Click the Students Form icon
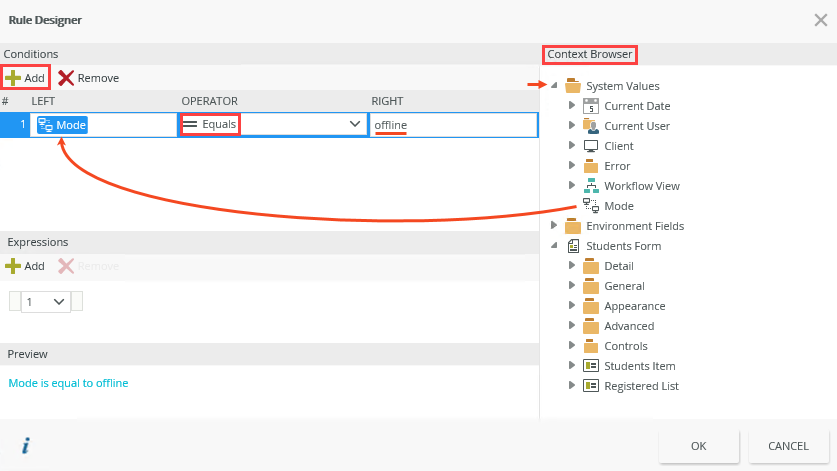This screenshot has width=837, height=471. (x=573, y=246)
